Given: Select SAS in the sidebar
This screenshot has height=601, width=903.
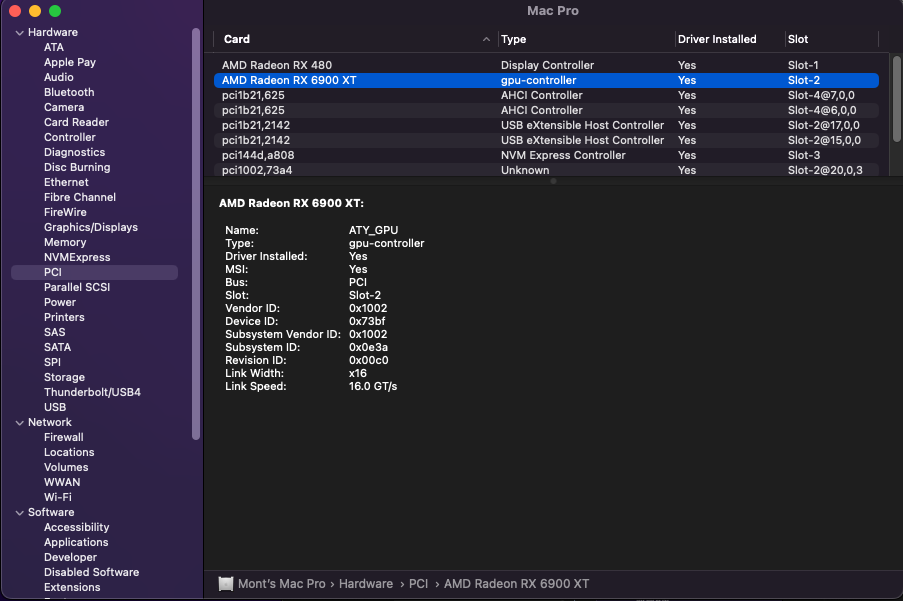Looking at the screenshot, I should pyautogui.click(x=55, y=332).
